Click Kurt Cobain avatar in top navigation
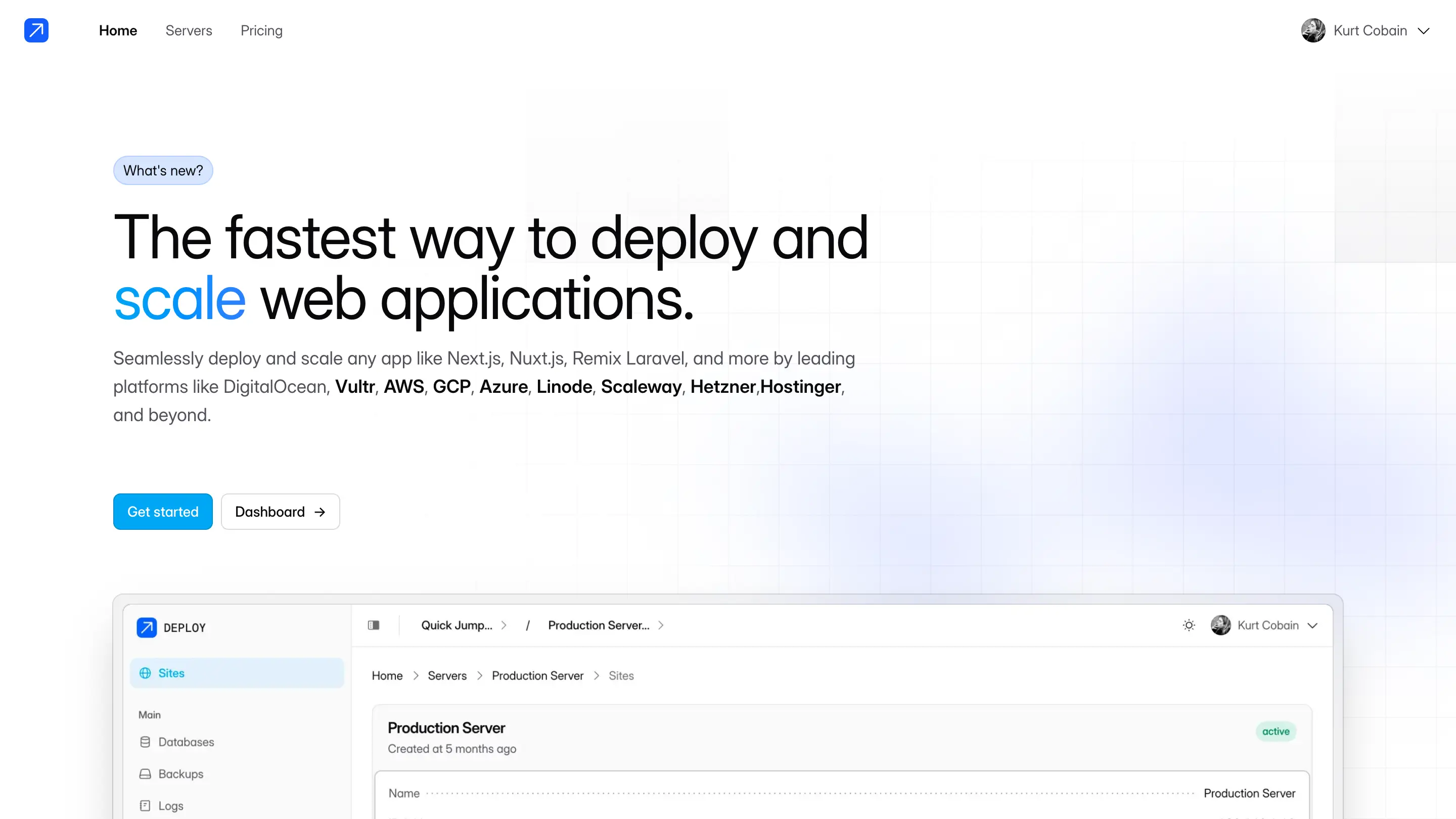The height and width of the screenshot is (819, 1456). (x=1313, y=30)
